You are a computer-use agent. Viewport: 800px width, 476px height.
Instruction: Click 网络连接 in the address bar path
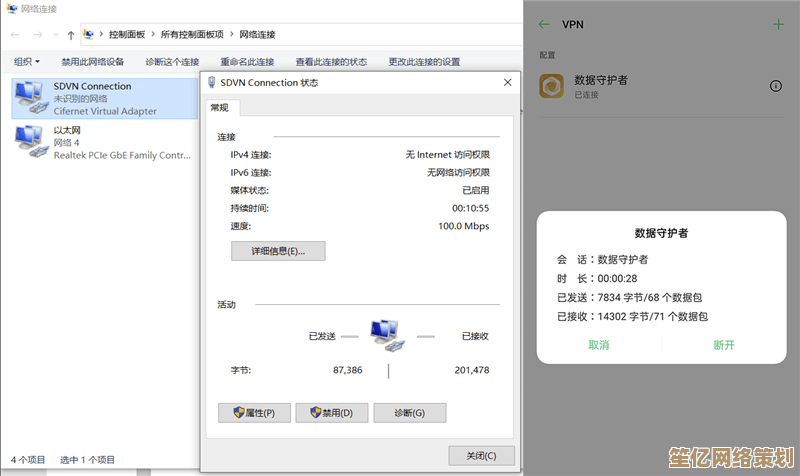[255, 35]
